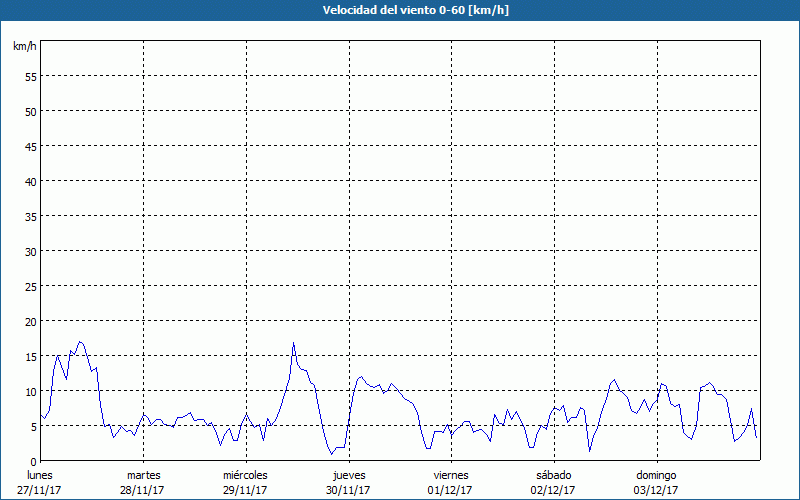The width and height of the screenshot is (800, 500).
Task: Select the 55 value on the y-axis
Action: (30, 76)
